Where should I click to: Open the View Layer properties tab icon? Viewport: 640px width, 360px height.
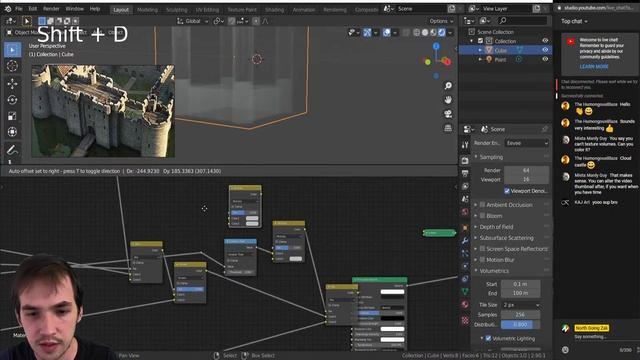[465, 187]
